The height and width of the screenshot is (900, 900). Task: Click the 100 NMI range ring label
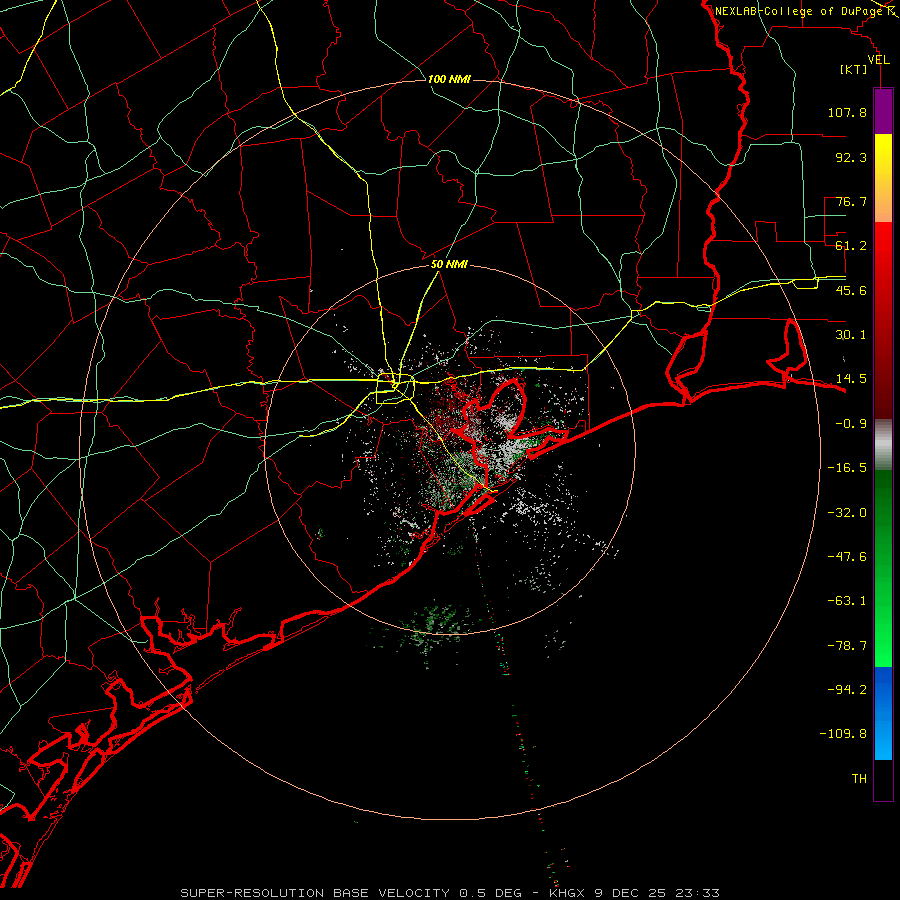click(x=449, y=79)
